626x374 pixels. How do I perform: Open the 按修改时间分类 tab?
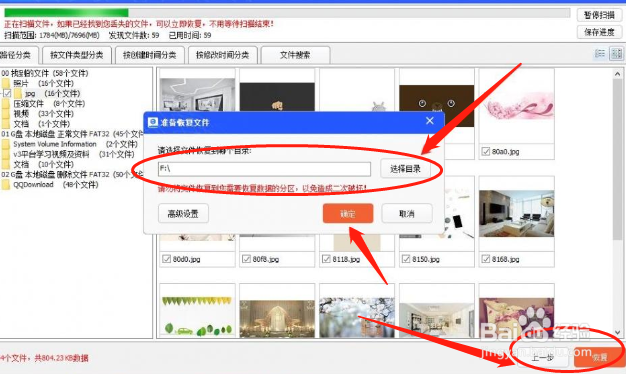[222, 55]
